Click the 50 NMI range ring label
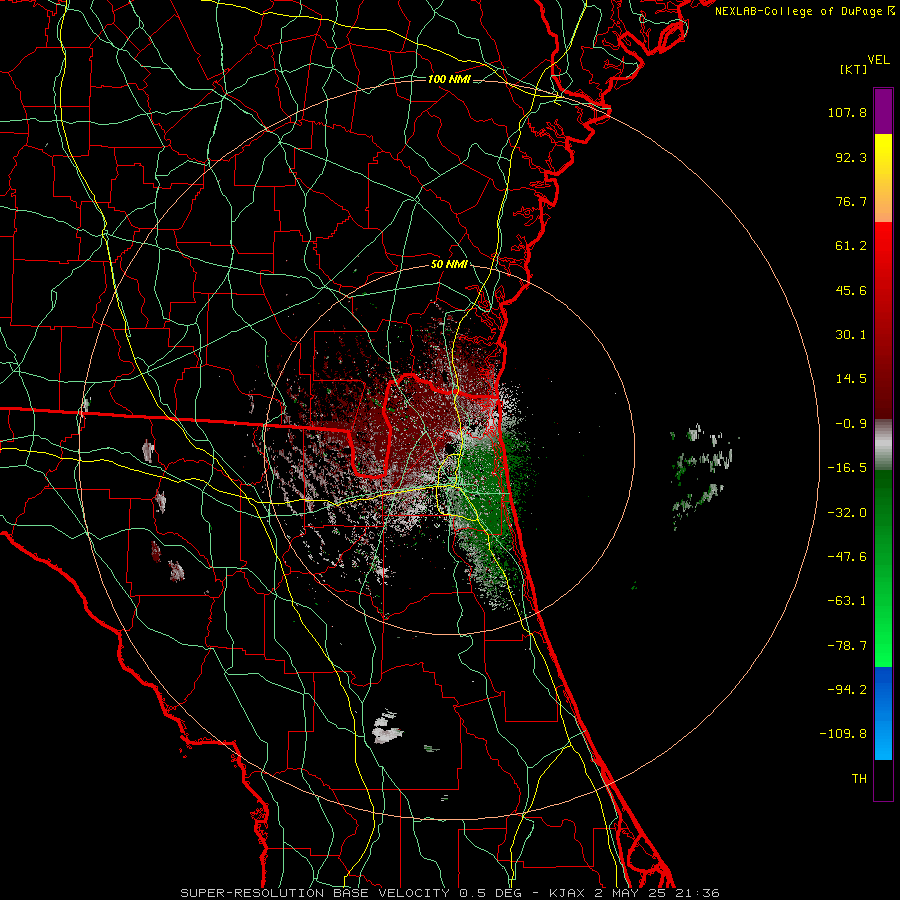The height and width of the screenshot is (900, 900). pos(449,264)
